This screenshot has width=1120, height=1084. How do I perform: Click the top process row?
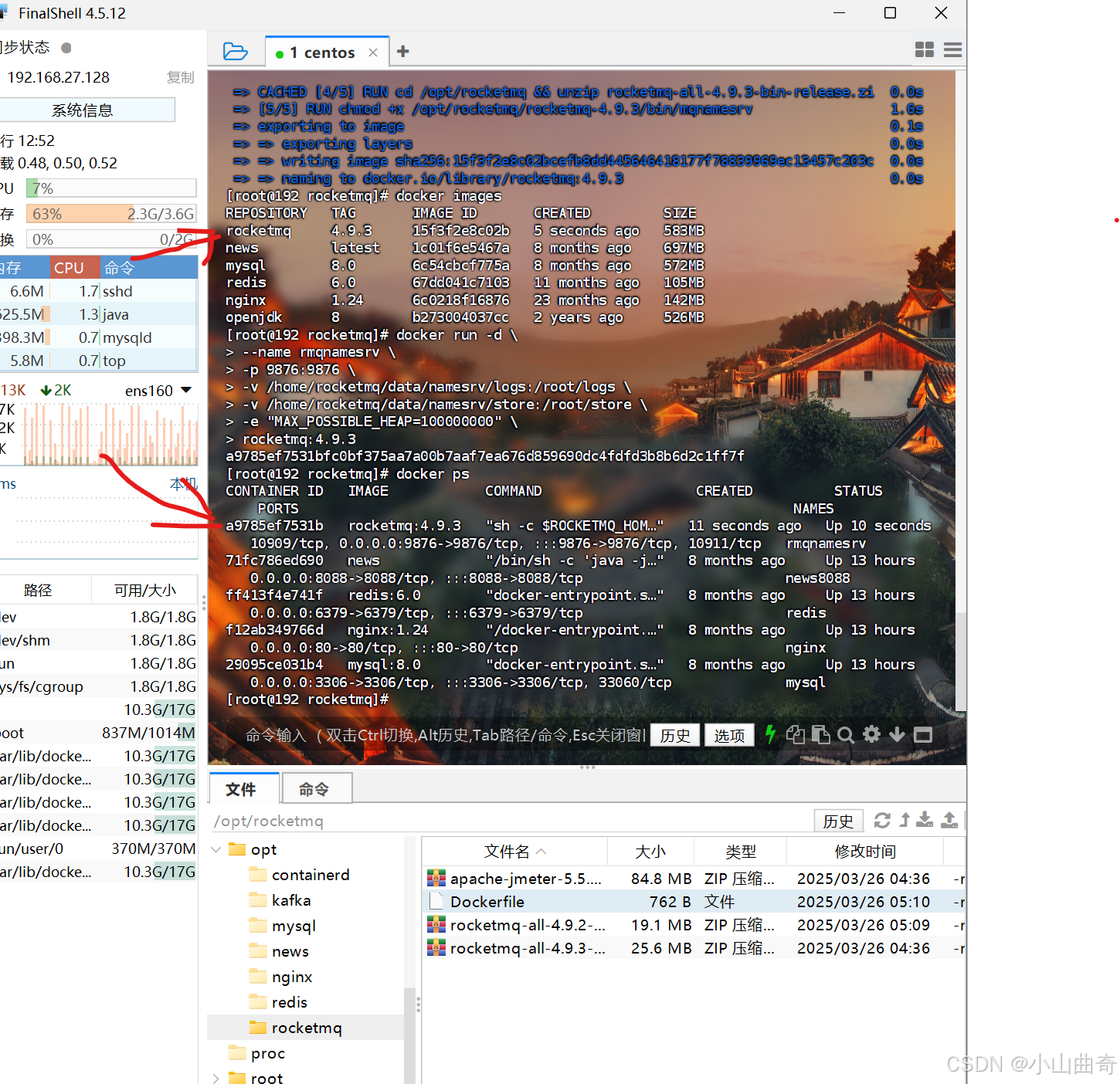click(99, 361)
